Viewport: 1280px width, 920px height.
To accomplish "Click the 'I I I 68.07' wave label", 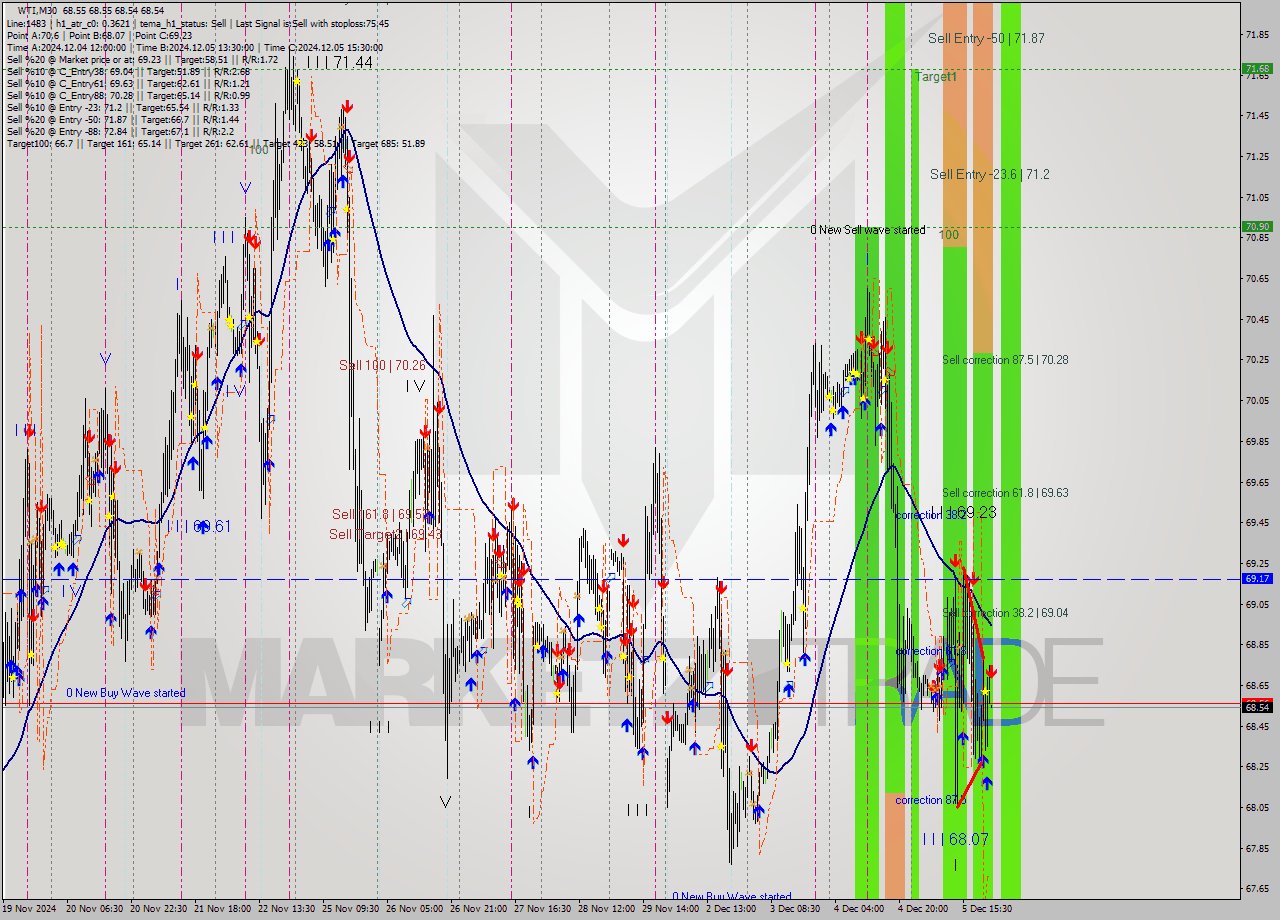I will tap(955, 839).
